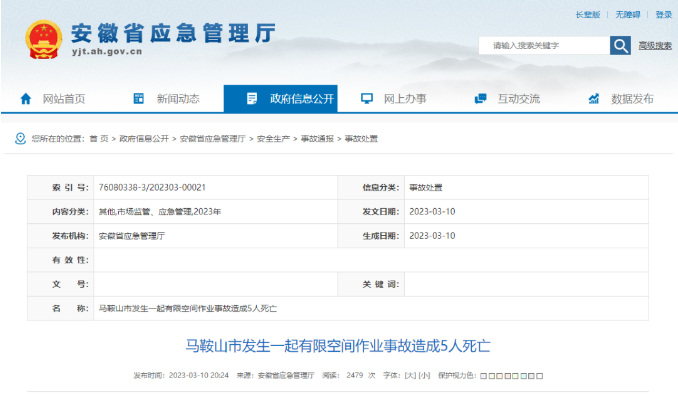Viewport: 678px width, 394px height.
Task: Pick the last eye-protection color swatch
Action: pos(540,376)
